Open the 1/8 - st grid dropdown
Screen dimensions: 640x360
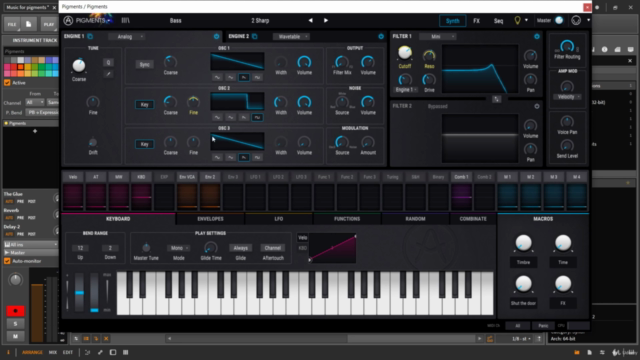coord(521,339)
